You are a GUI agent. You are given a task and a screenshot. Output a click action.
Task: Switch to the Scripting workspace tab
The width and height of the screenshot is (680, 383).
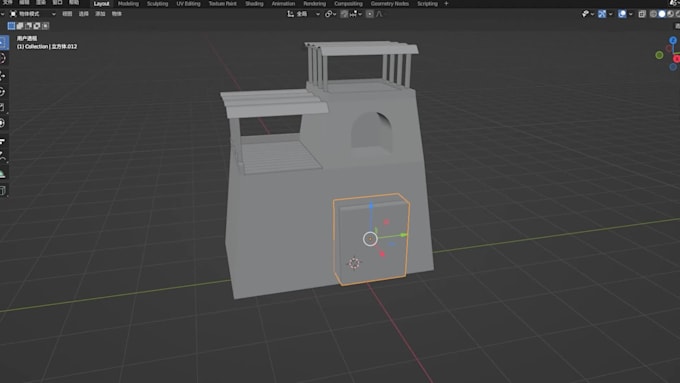point(427,3)
